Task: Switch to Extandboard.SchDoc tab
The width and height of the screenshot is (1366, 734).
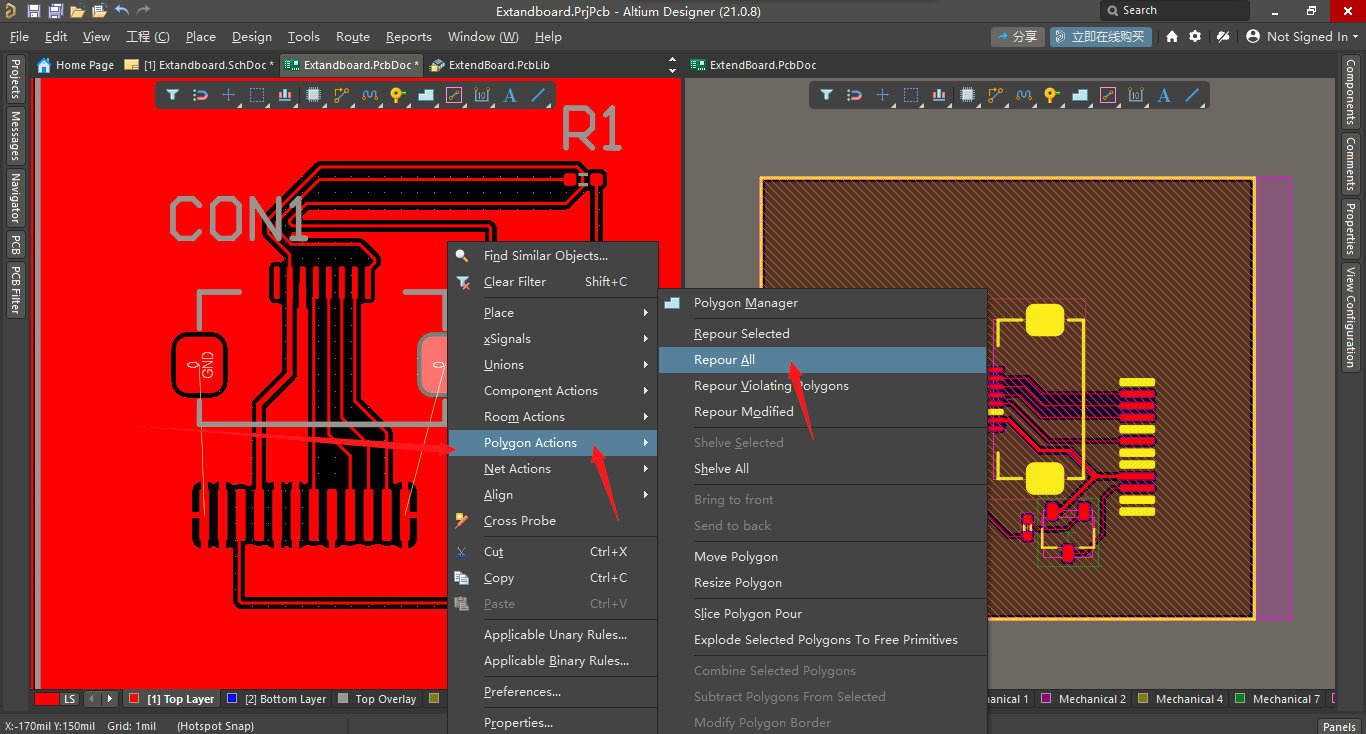Action: tap(199, 64)
